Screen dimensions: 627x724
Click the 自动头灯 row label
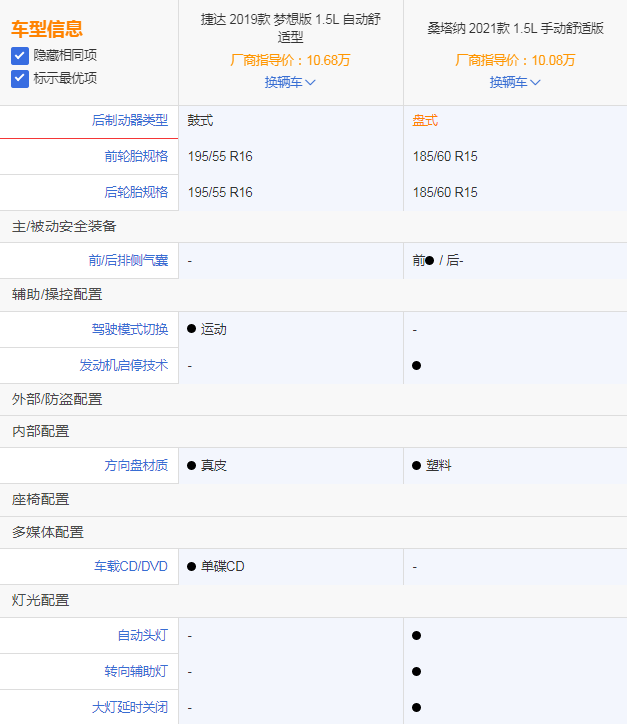142,635
